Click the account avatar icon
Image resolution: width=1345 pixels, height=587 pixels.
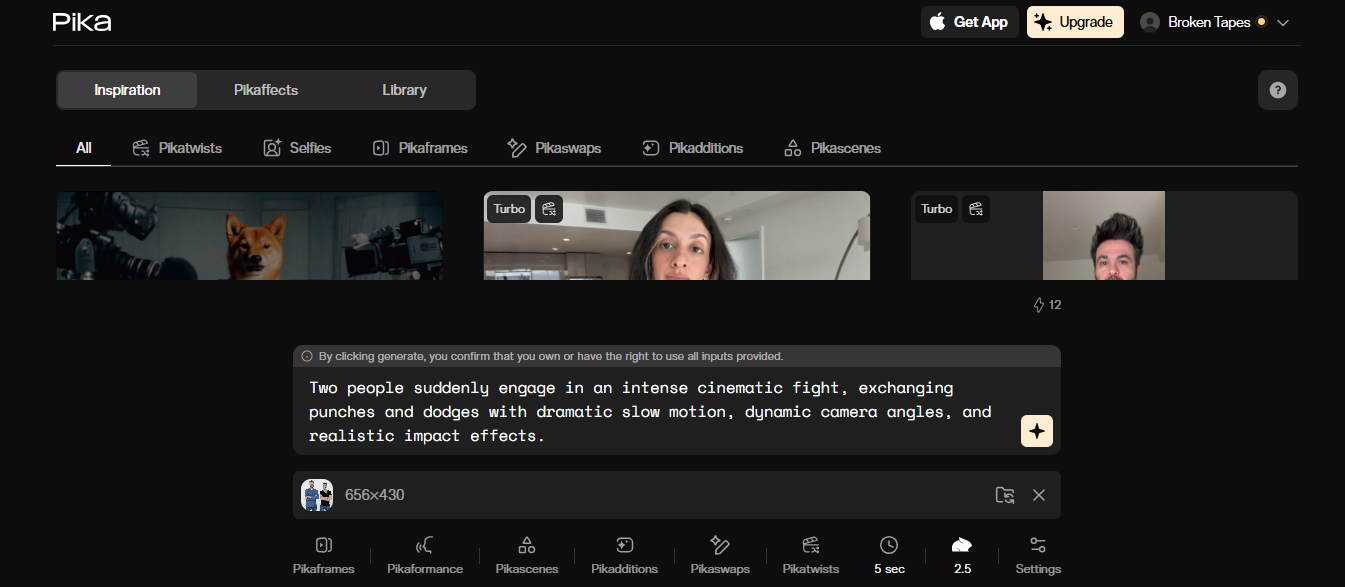coord(1150,22)
